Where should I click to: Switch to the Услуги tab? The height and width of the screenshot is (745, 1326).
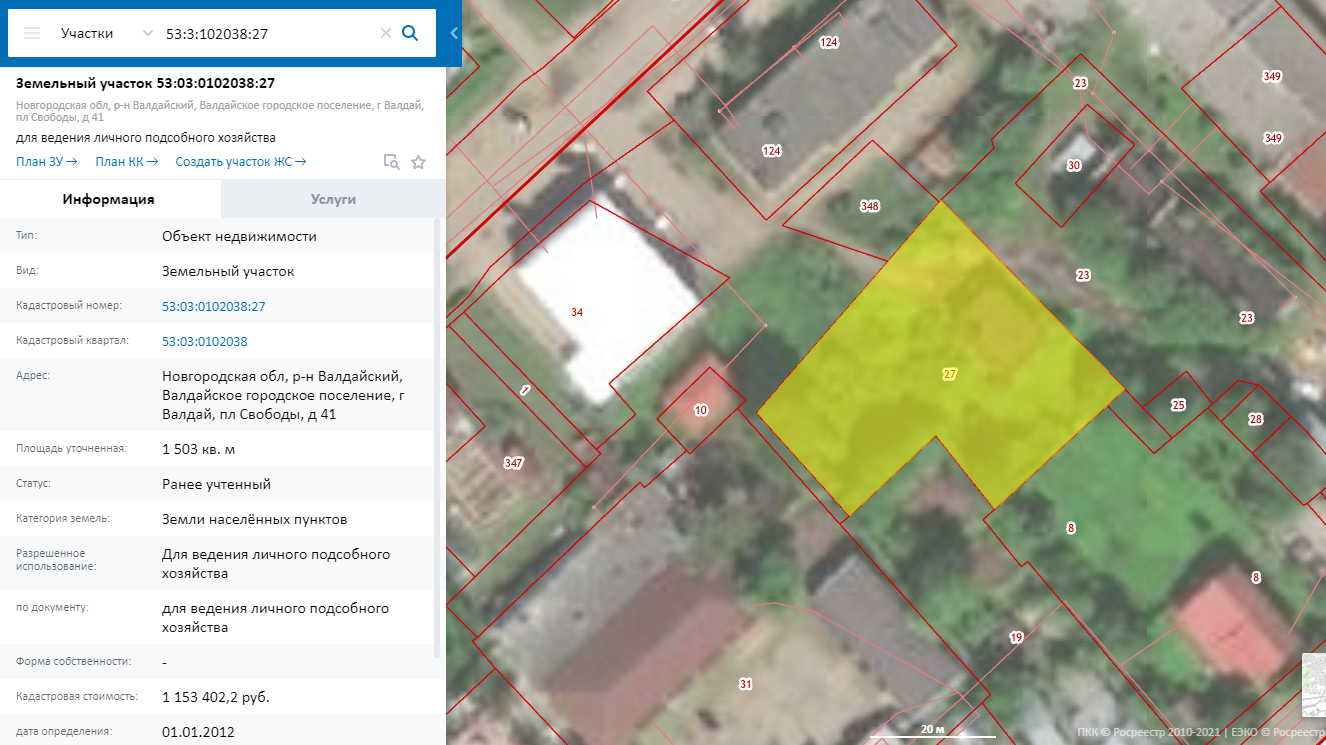click(x=333, y=199)
